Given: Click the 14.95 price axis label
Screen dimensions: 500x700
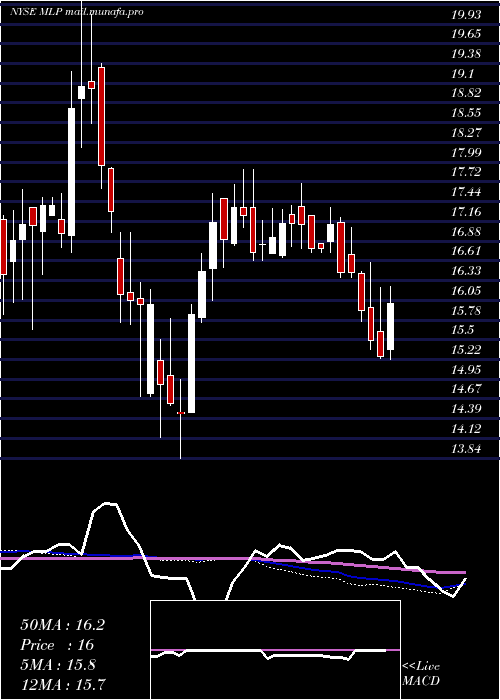Looking at the screenshot, I should click(466, 369).
